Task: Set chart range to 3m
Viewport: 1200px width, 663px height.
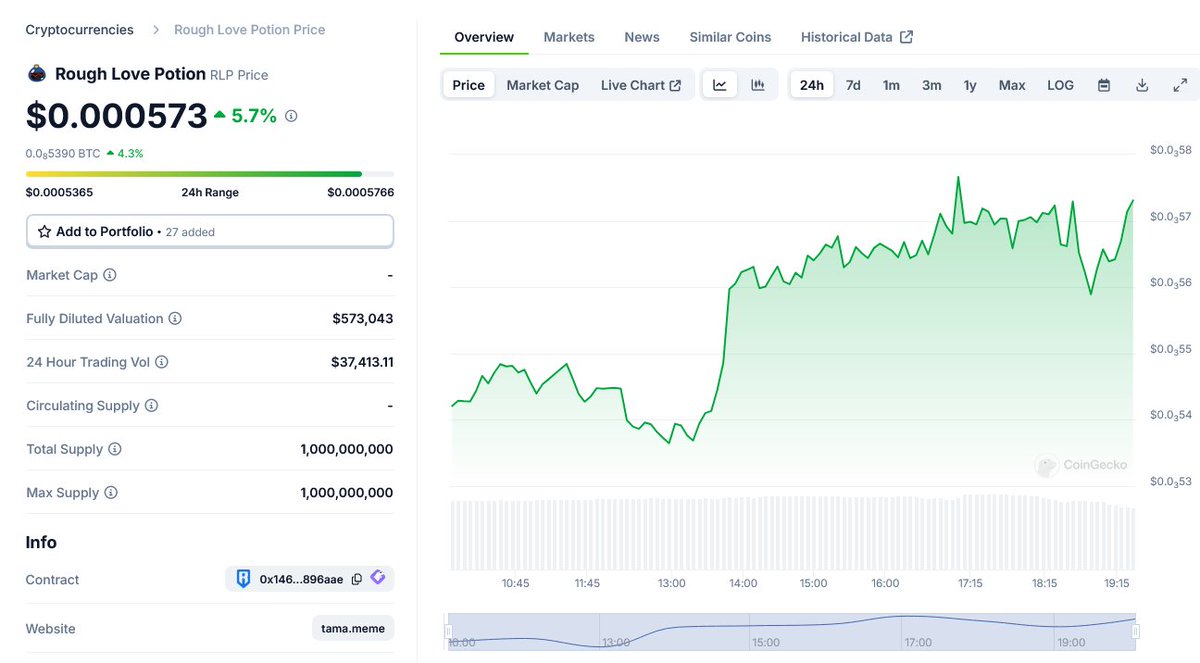Action: [x=932, y=85]
